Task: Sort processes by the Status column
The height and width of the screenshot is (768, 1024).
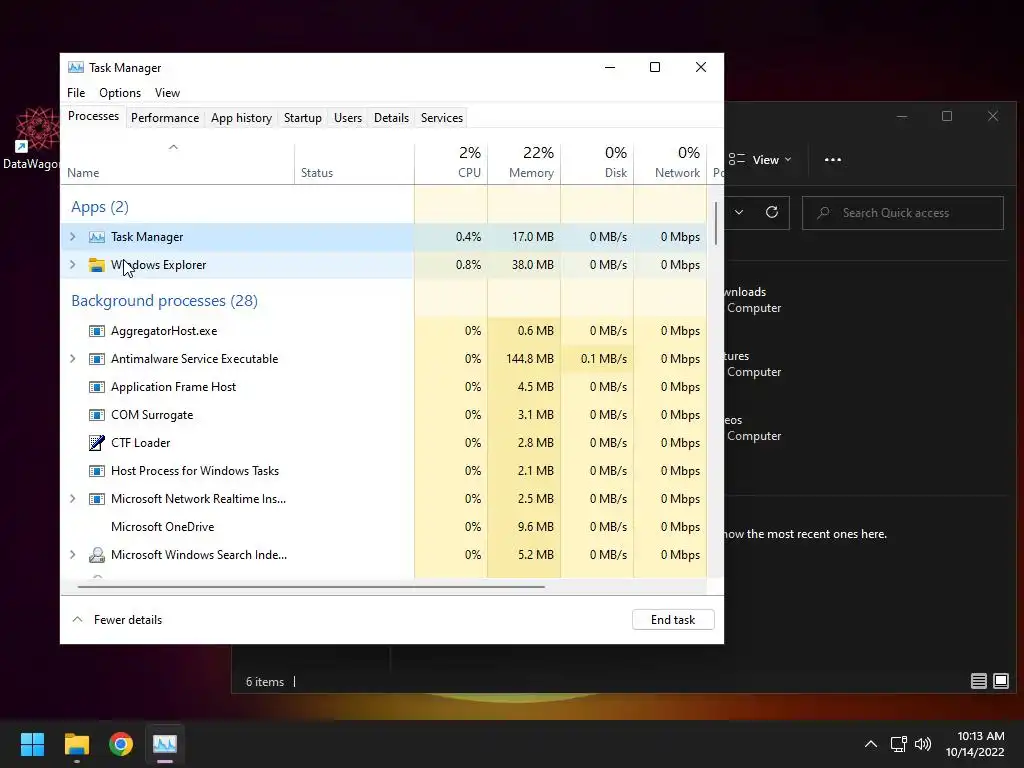Action: click(355, 163)
